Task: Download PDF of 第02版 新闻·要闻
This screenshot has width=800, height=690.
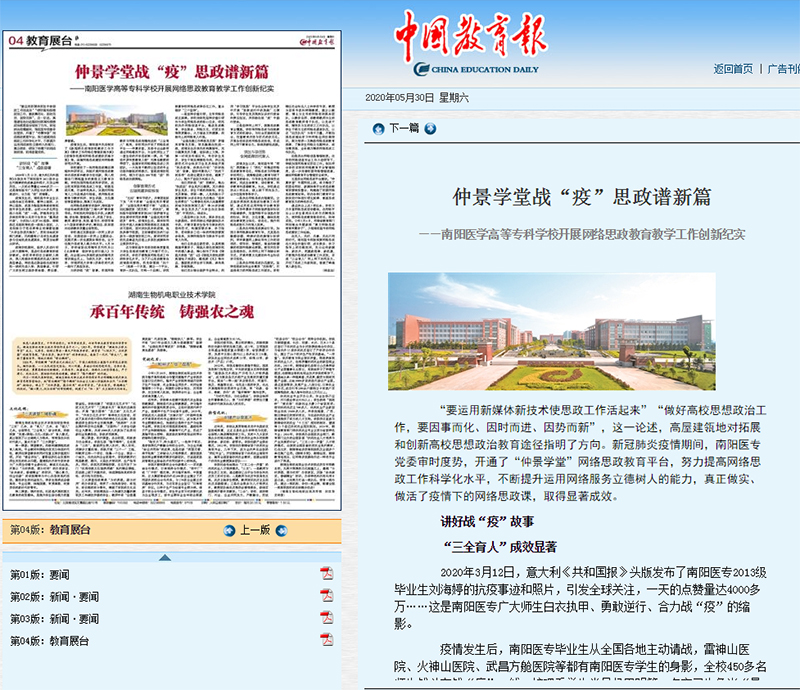Action: [326, 595]
